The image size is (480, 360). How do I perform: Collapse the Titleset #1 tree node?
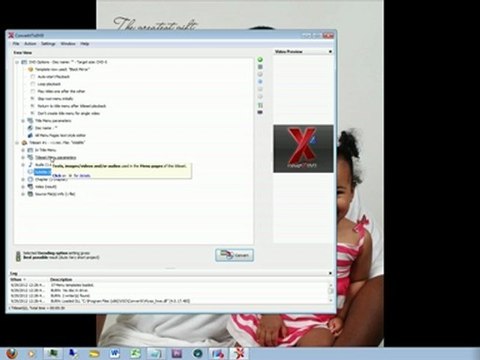pyautogui.click(x=17, y=143)
